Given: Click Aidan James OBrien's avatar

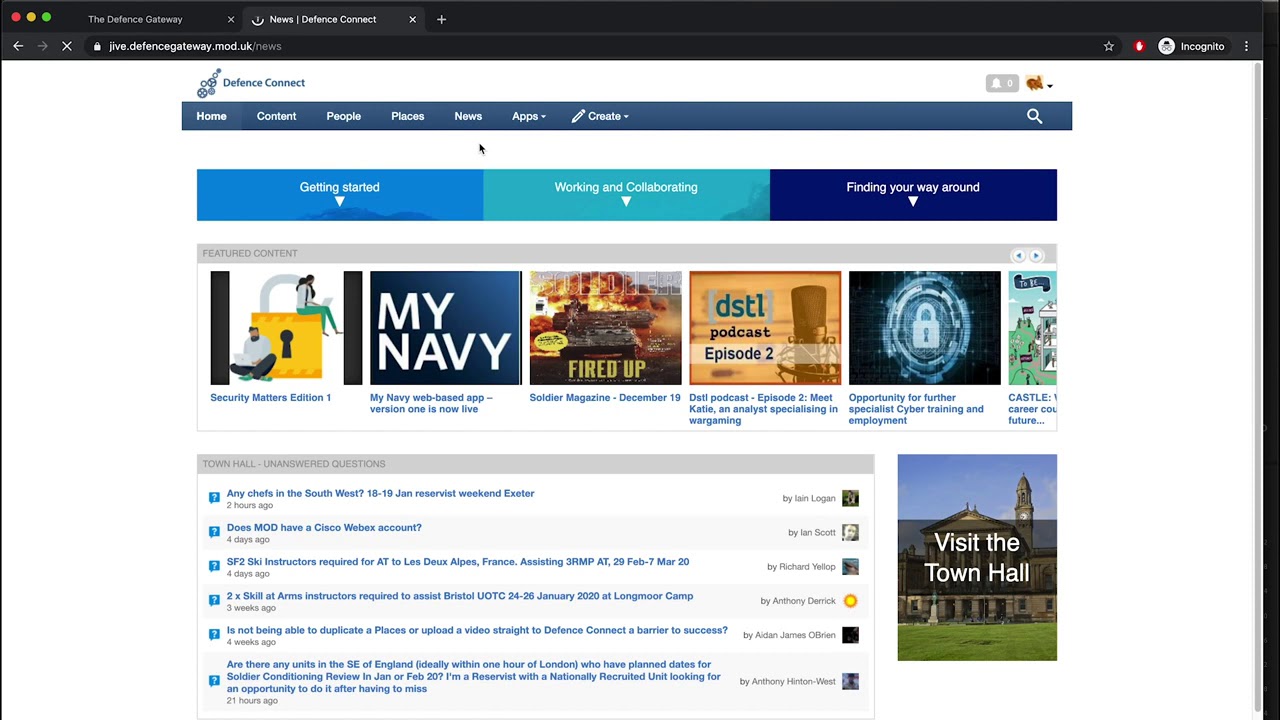Looking at the screenshot, I should click(850, 635).
